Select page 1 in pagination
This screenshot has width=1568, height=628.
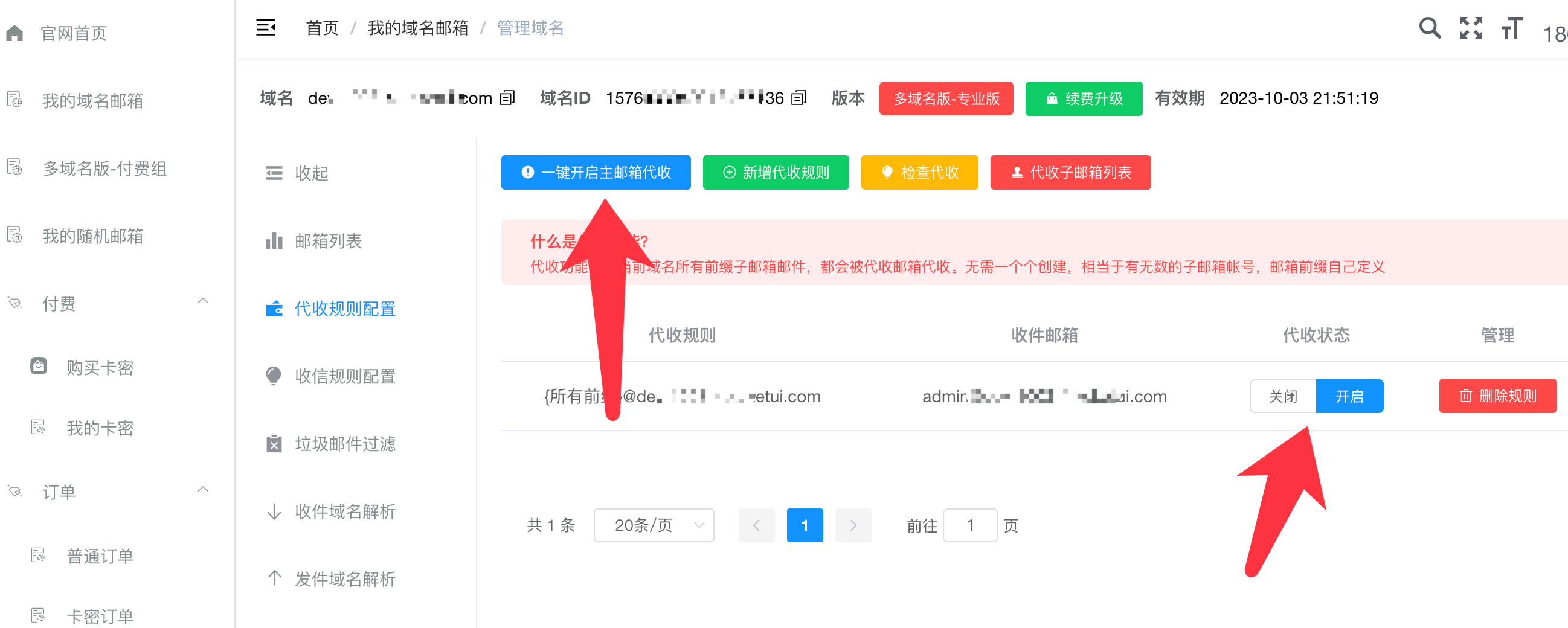(x=805, y=525)
